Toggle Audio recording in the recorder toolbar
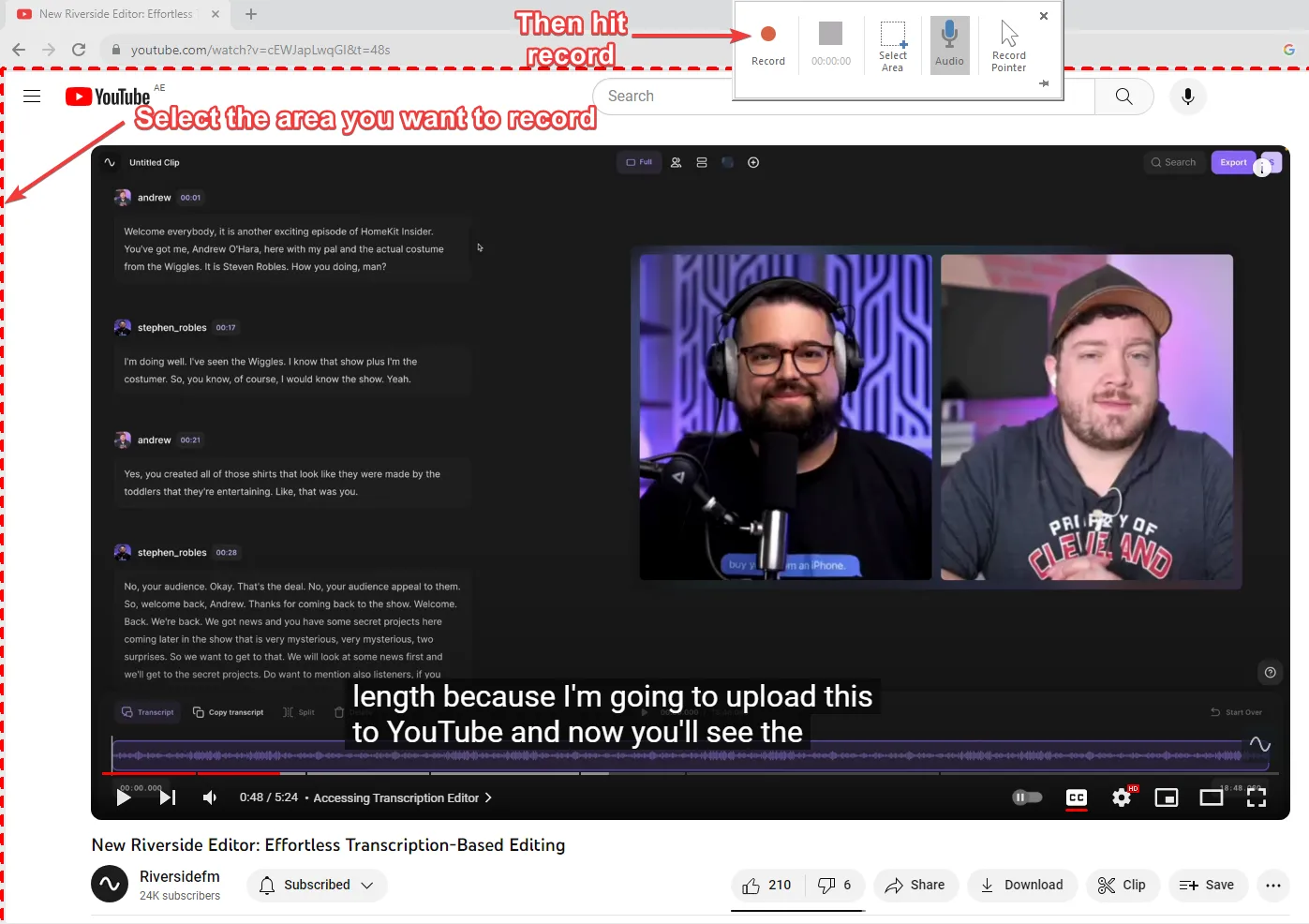 coord(949,45)
